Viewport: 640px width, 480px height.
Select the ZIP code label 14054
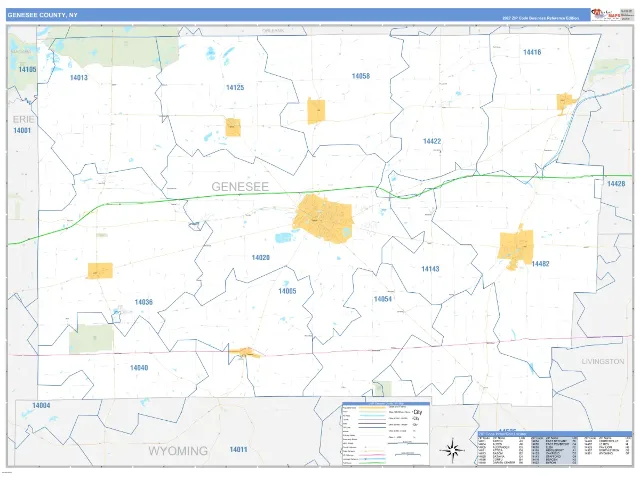point(383,299)
